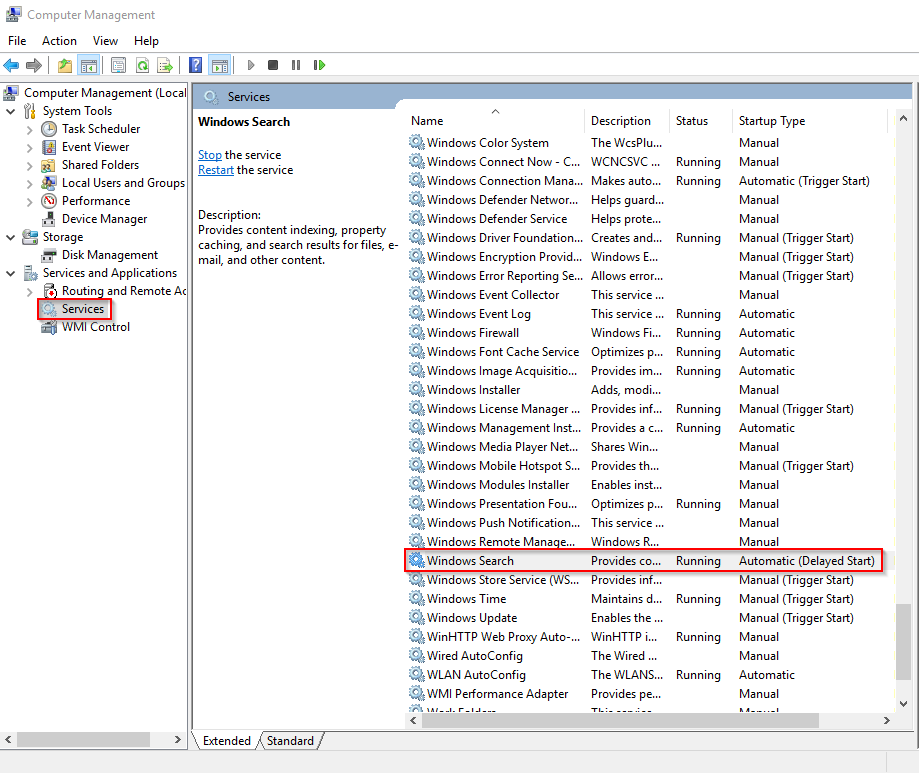Select Local Users and Groups in tree
The width and height of the screenshot is (919, 773).
click(123, 183)
